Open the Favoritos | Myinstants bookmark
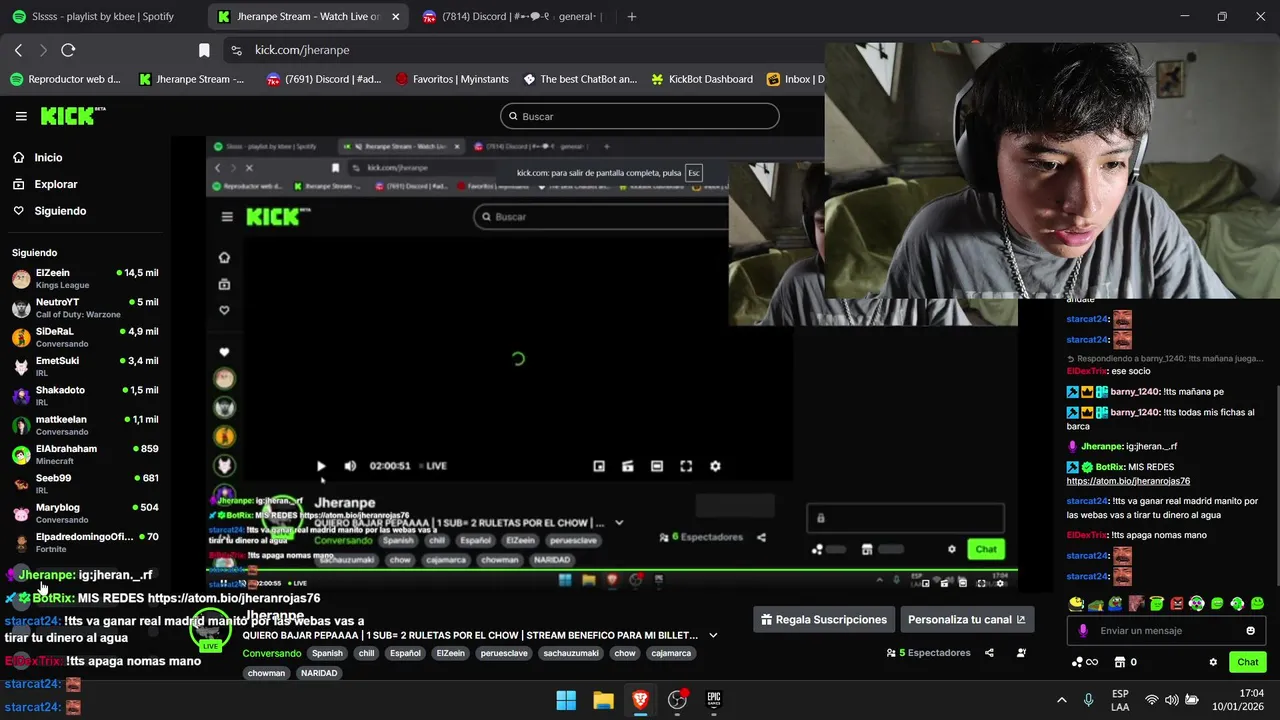 pos(452,79)
